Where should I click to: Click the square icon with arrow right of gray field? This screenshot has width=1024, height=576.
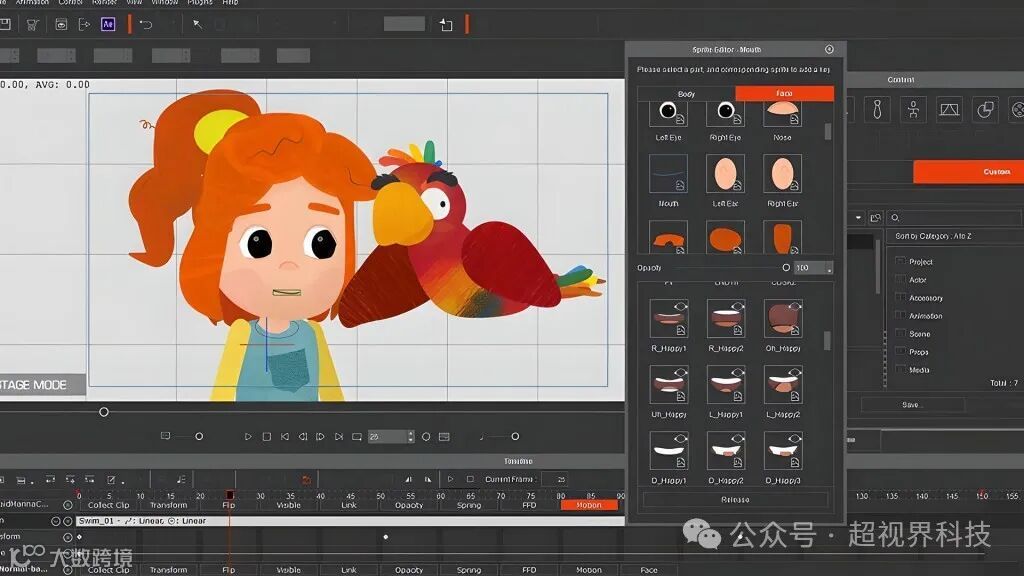[x=446, y=25]
